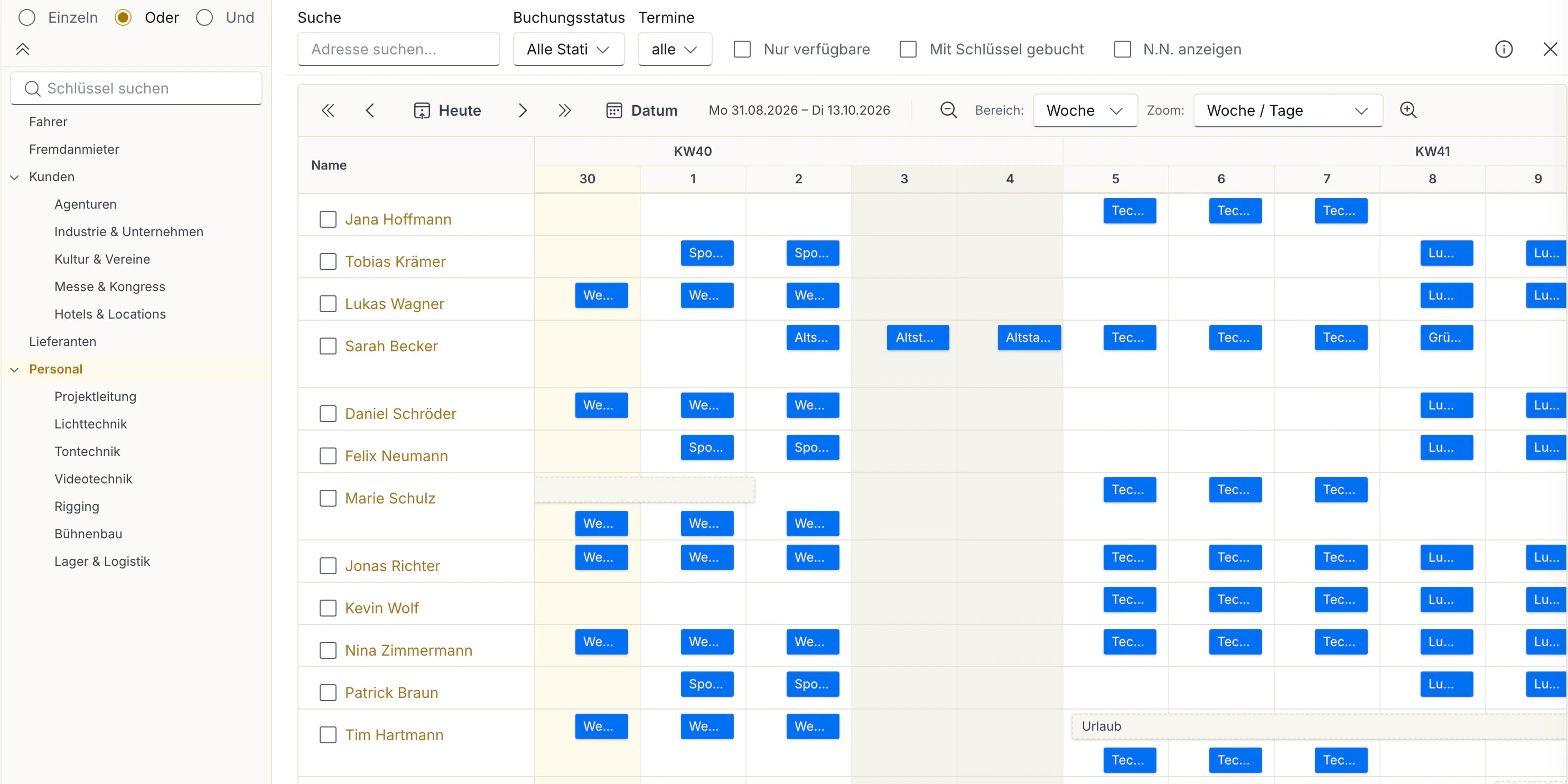
Task: Click the zoom-in magnifier icon
Action: click(x=1408, y=110)
